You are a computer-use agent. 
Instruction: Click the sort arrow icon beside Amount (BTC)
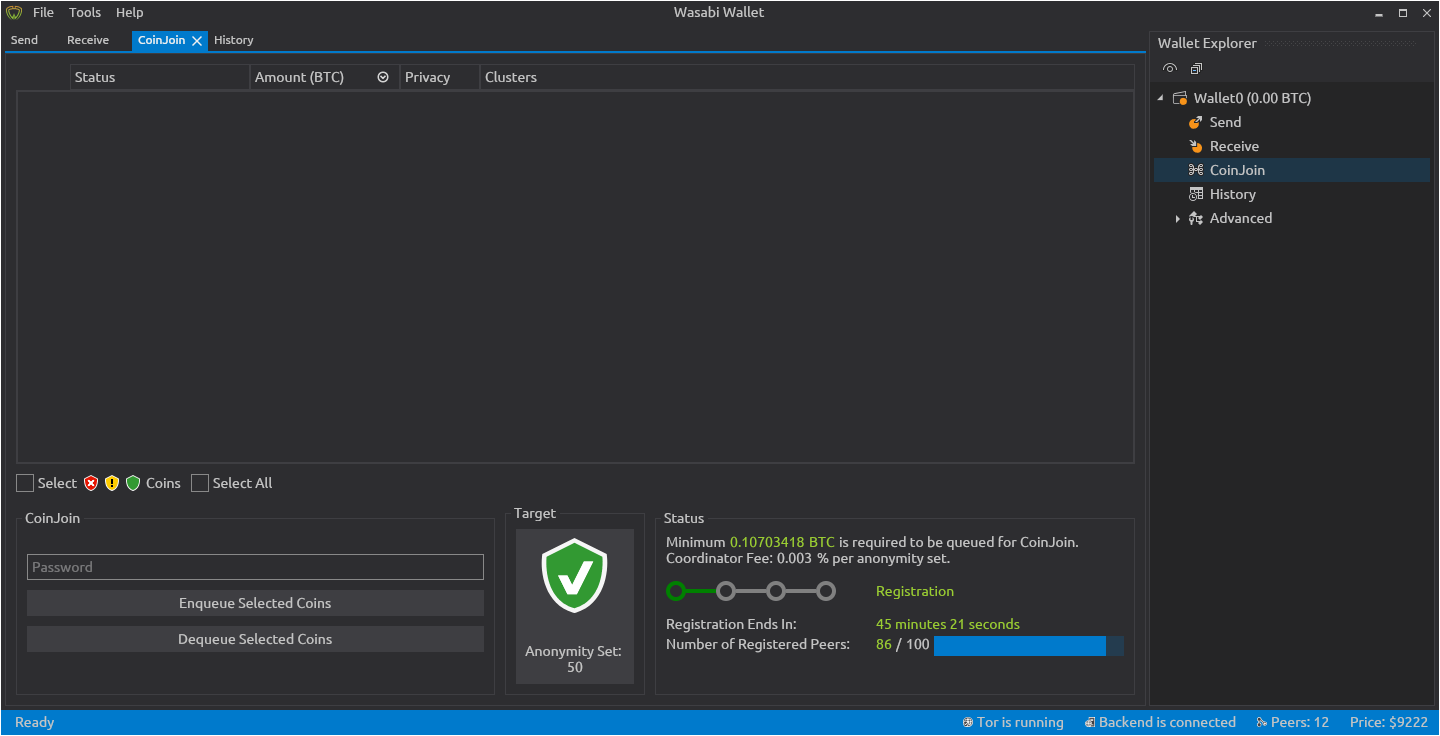[383, 77]
